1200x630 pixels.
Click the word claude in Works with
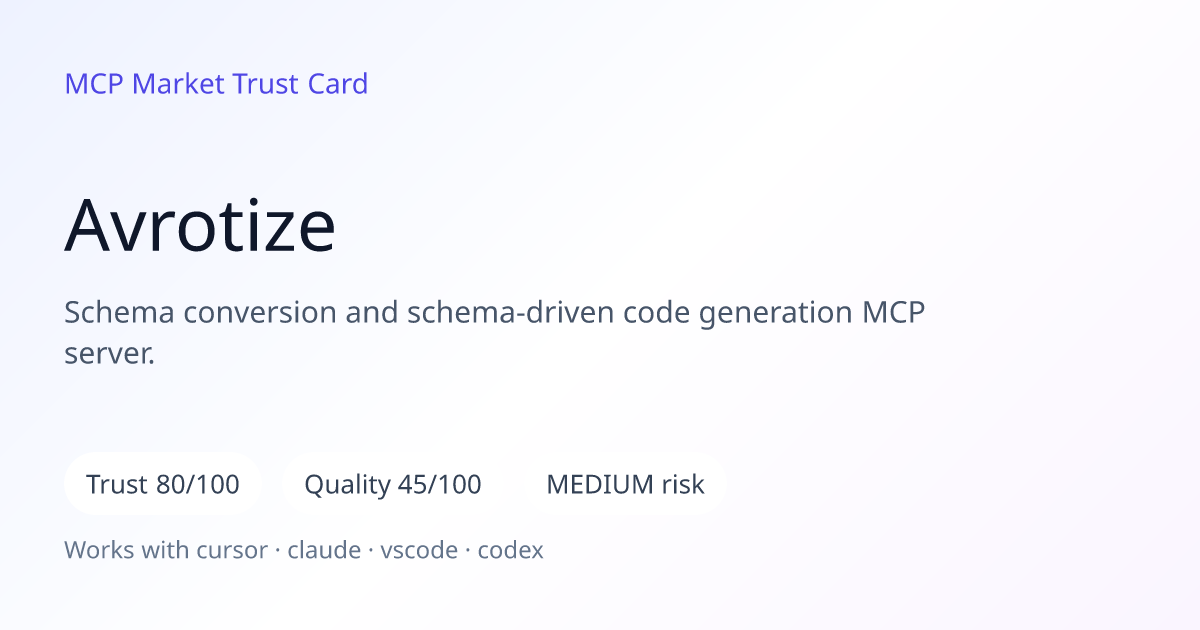324,550
